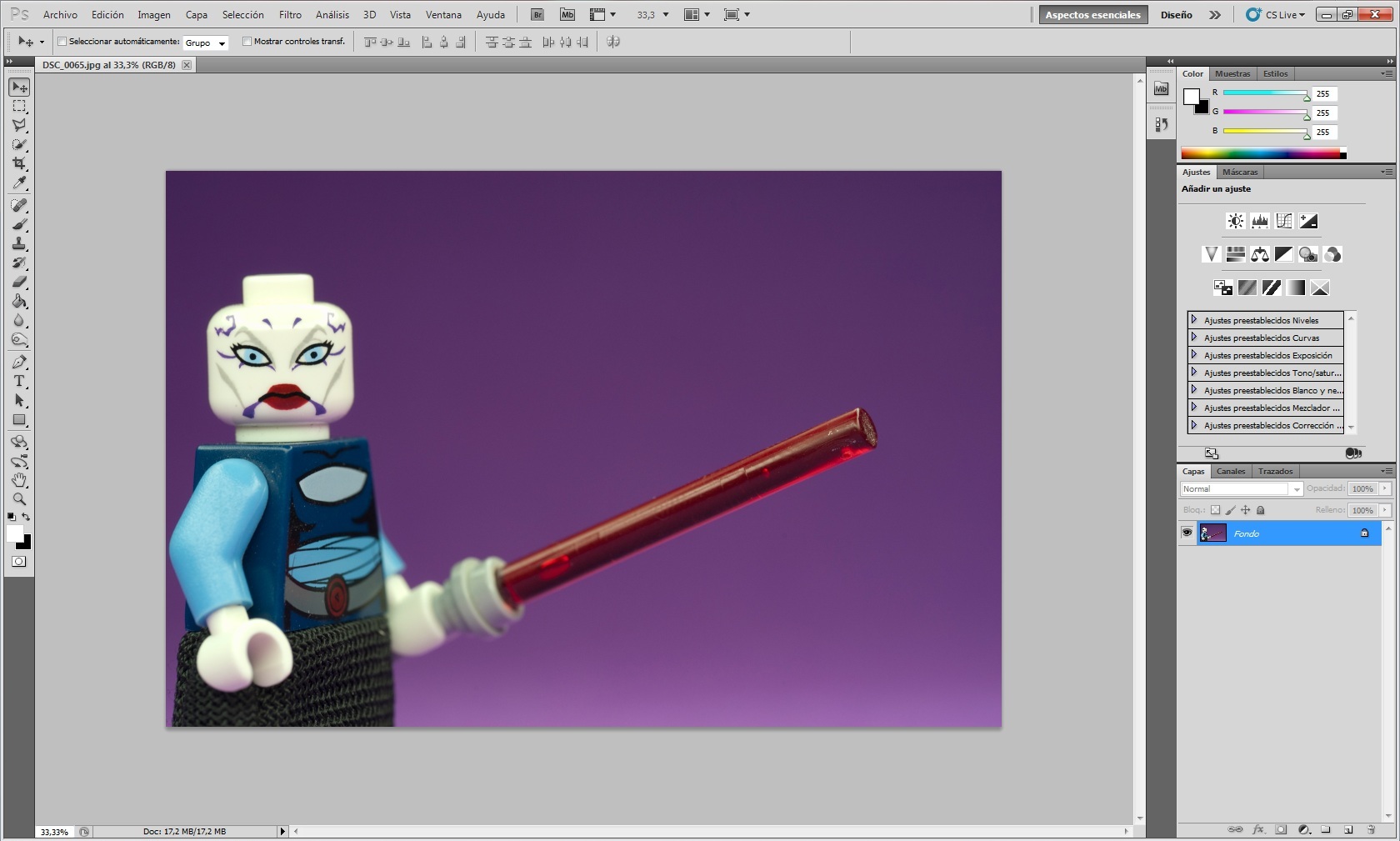
Task: Select the Hand tool
Action: [19, 480]
